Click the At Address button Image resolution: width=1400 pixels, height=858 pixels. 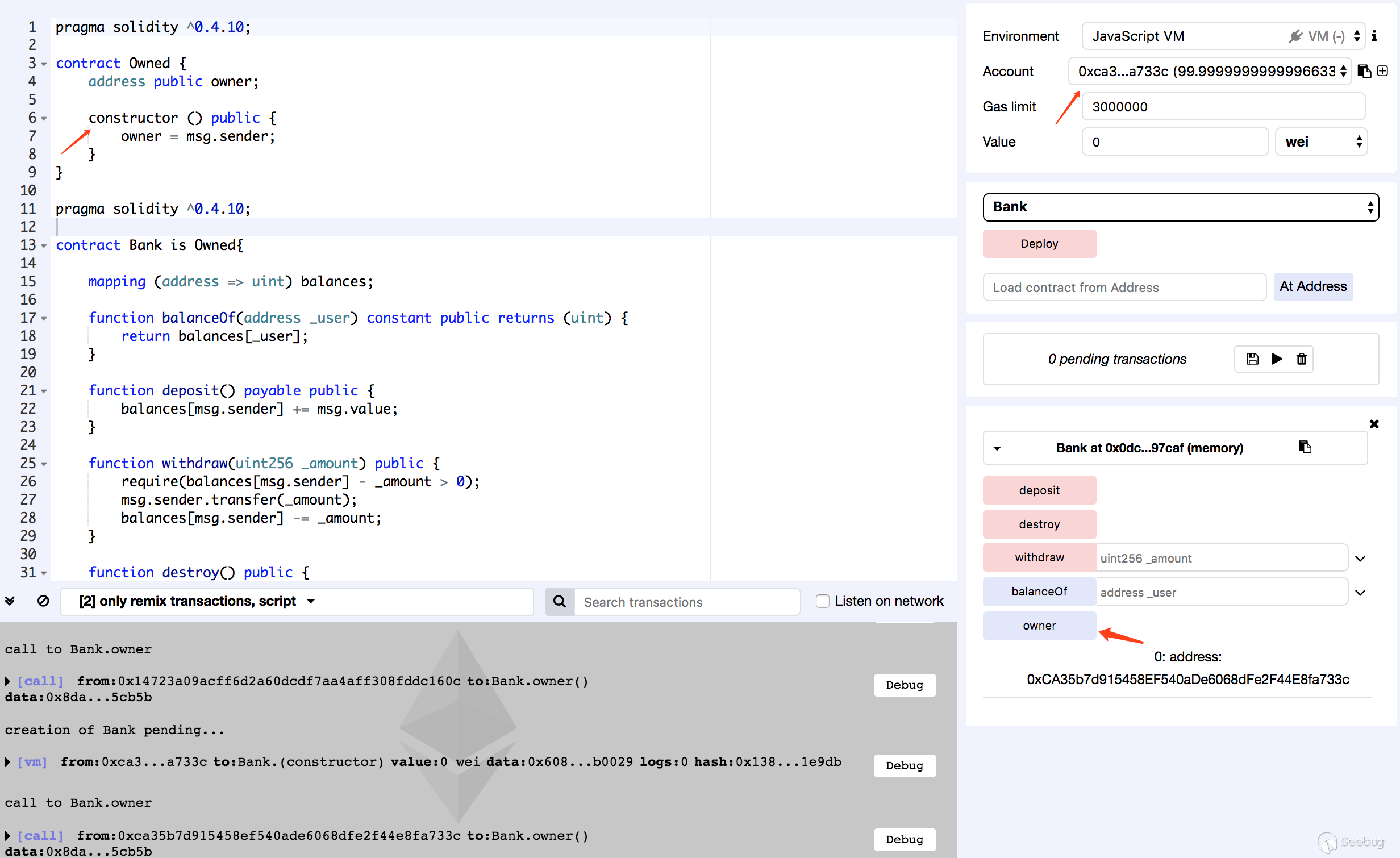1313,286
